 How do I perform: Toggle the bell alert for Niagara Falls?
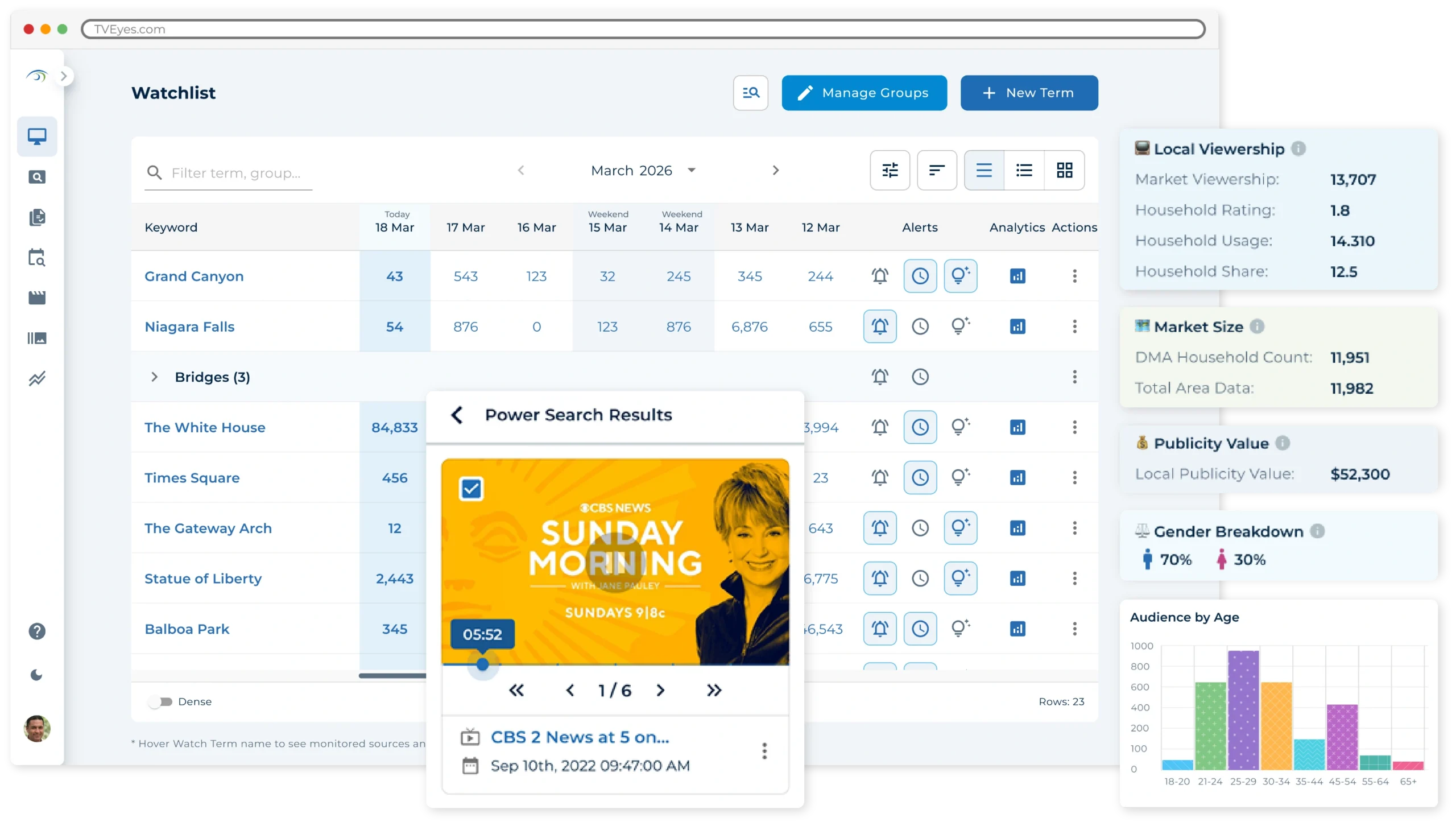tap(879, 327)
